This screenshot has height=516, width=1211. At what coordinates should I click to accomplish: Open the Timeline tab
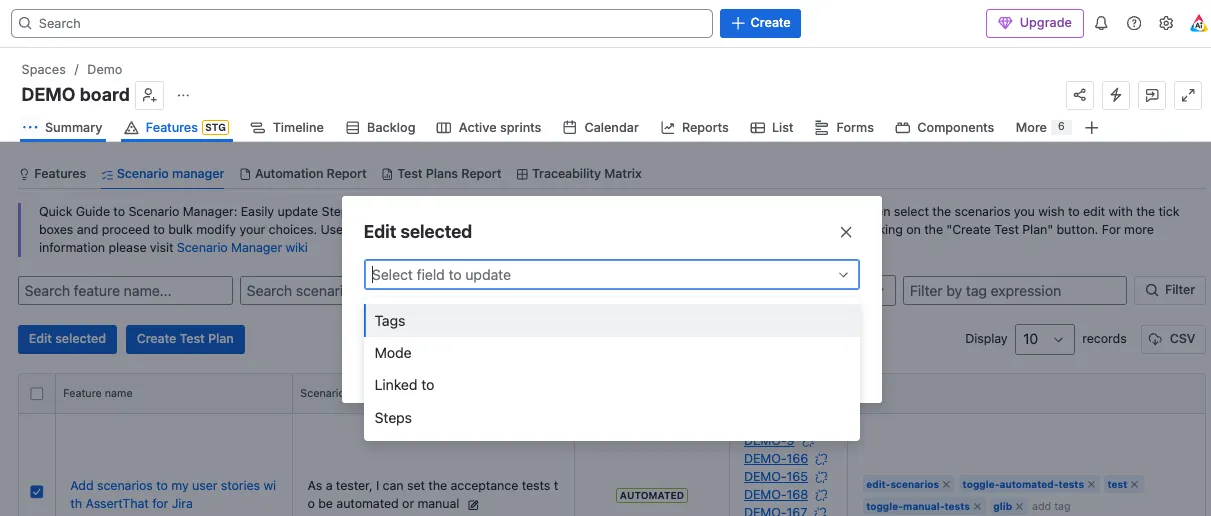[287, 127]
